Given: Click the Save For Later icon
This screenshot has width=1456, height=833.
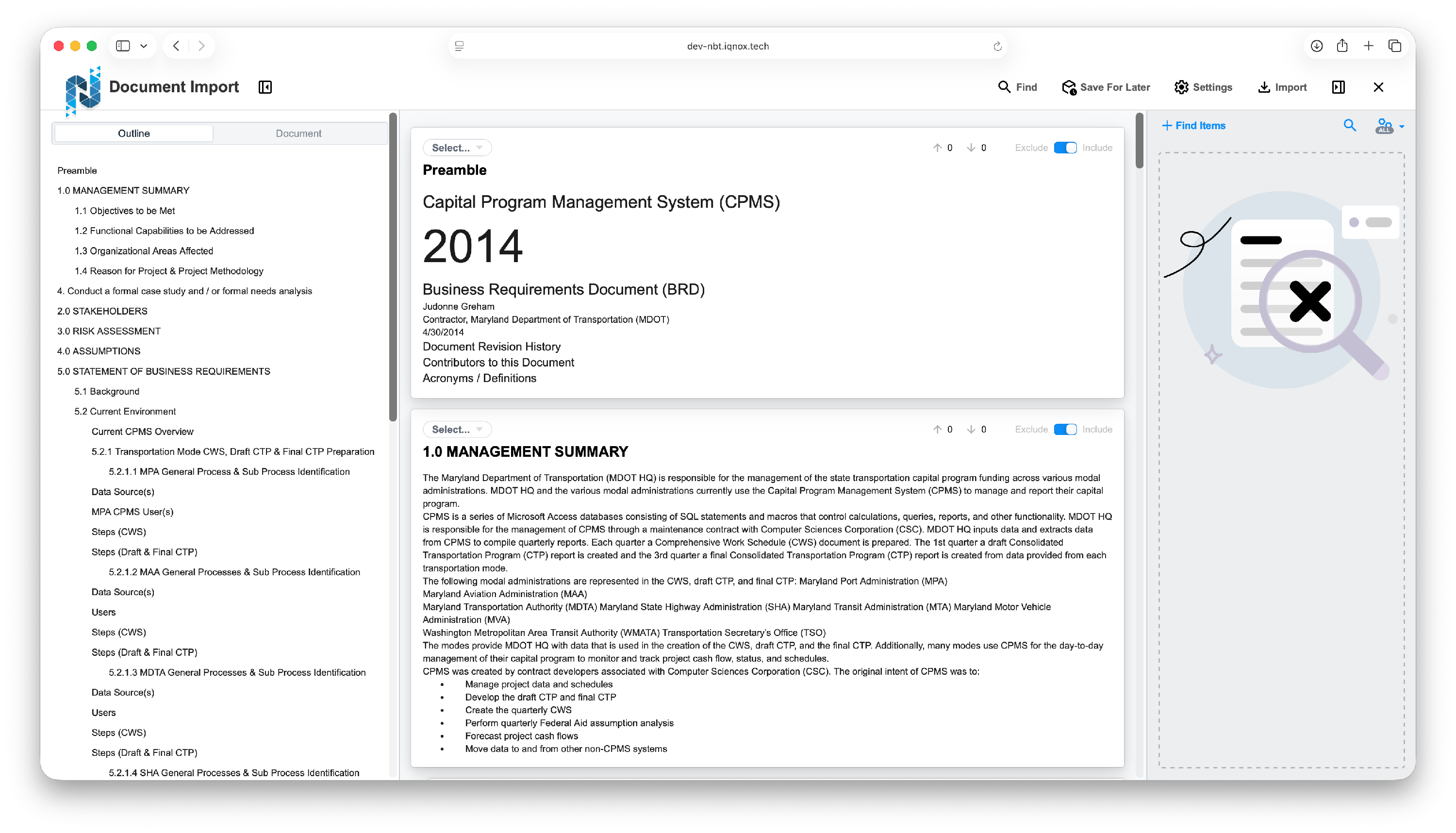Looking at the screenshot, I should pos(1068,87).
